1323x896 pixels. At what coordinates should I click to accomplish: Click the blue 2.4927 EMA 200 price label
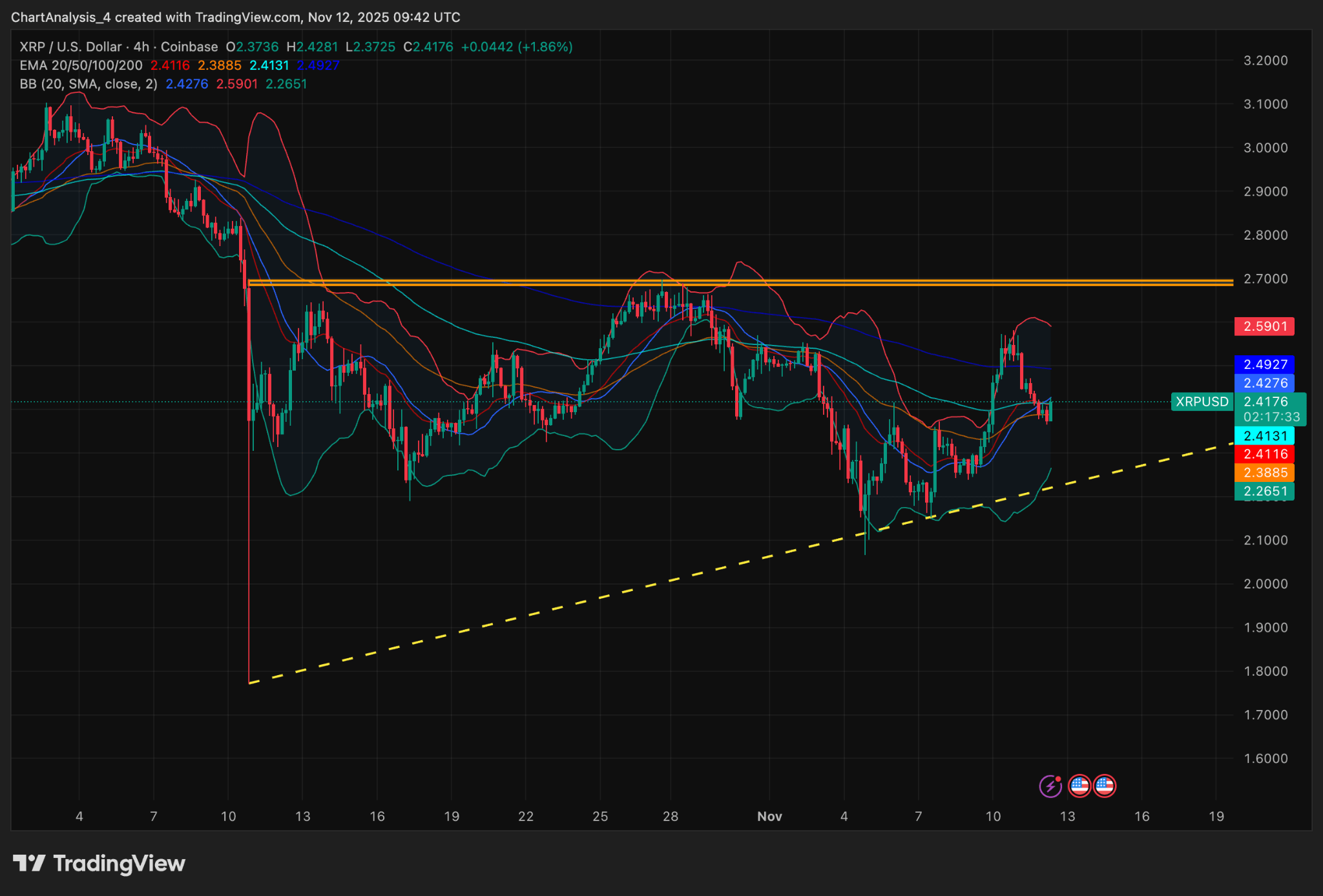[x=1265, y=364]
